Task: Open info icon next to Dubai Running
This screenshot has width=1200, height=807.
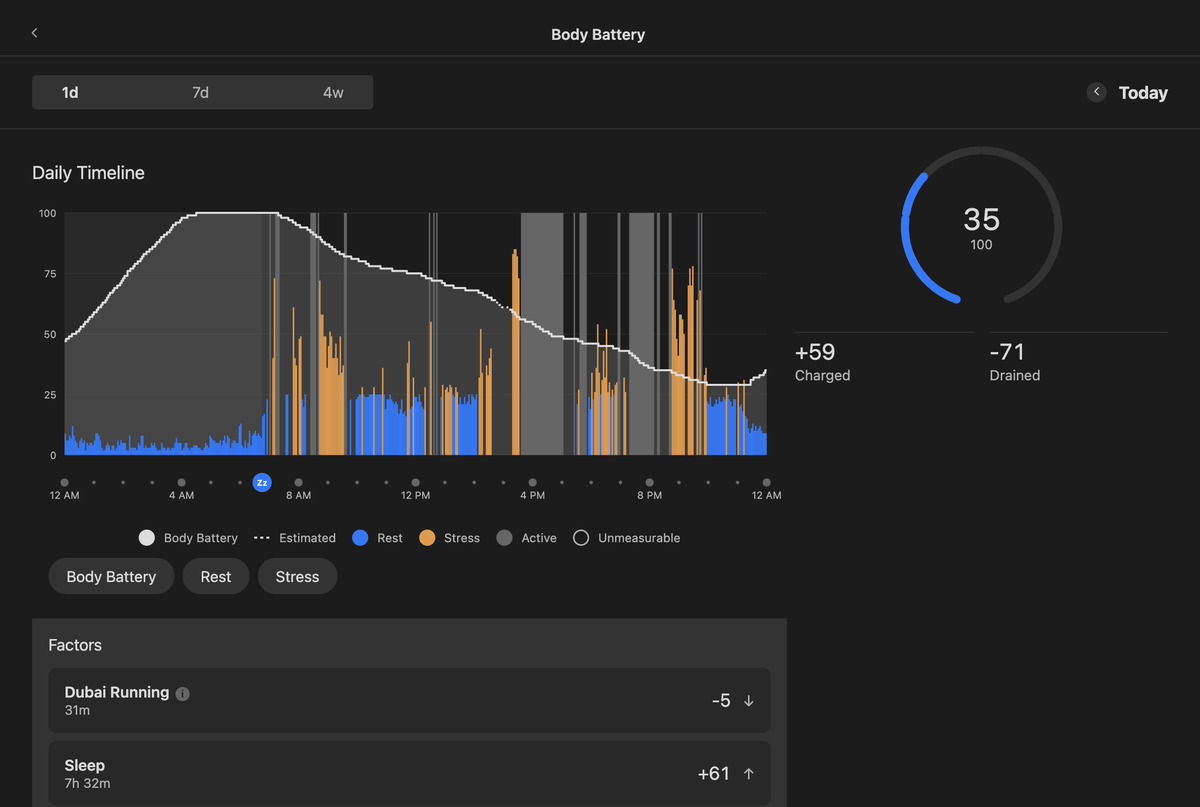Action: [x=182, y=694]
